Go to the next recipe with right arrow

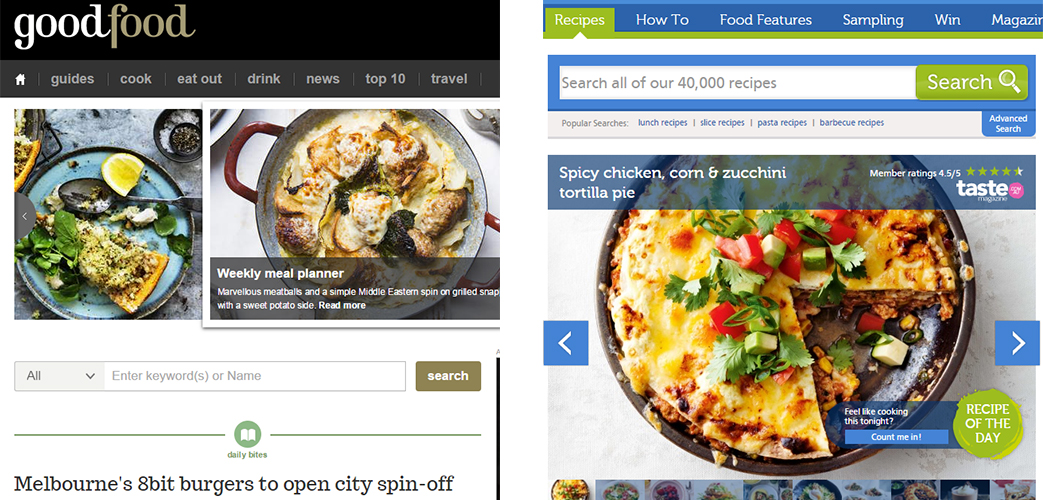tap(1017, 343)
